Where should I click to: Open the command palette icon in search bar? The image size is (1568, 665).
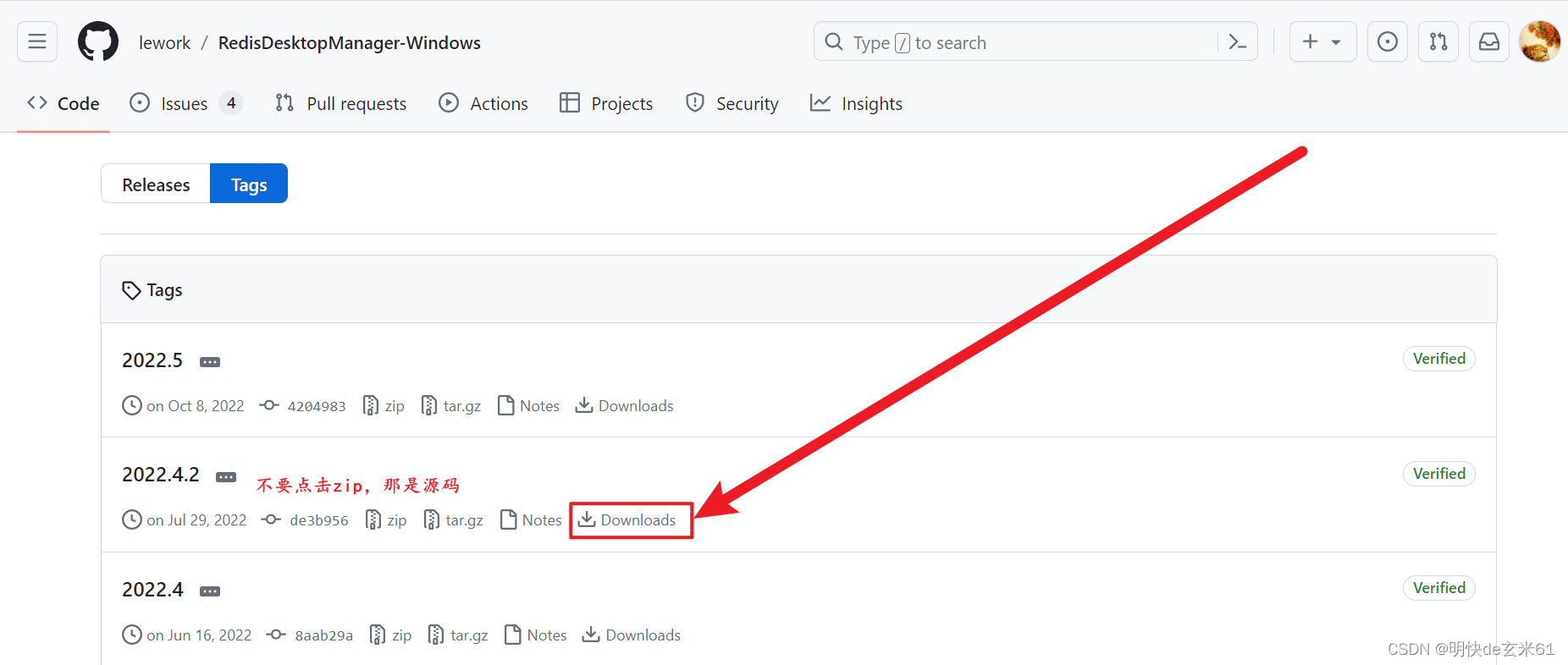pos(1237,41)
